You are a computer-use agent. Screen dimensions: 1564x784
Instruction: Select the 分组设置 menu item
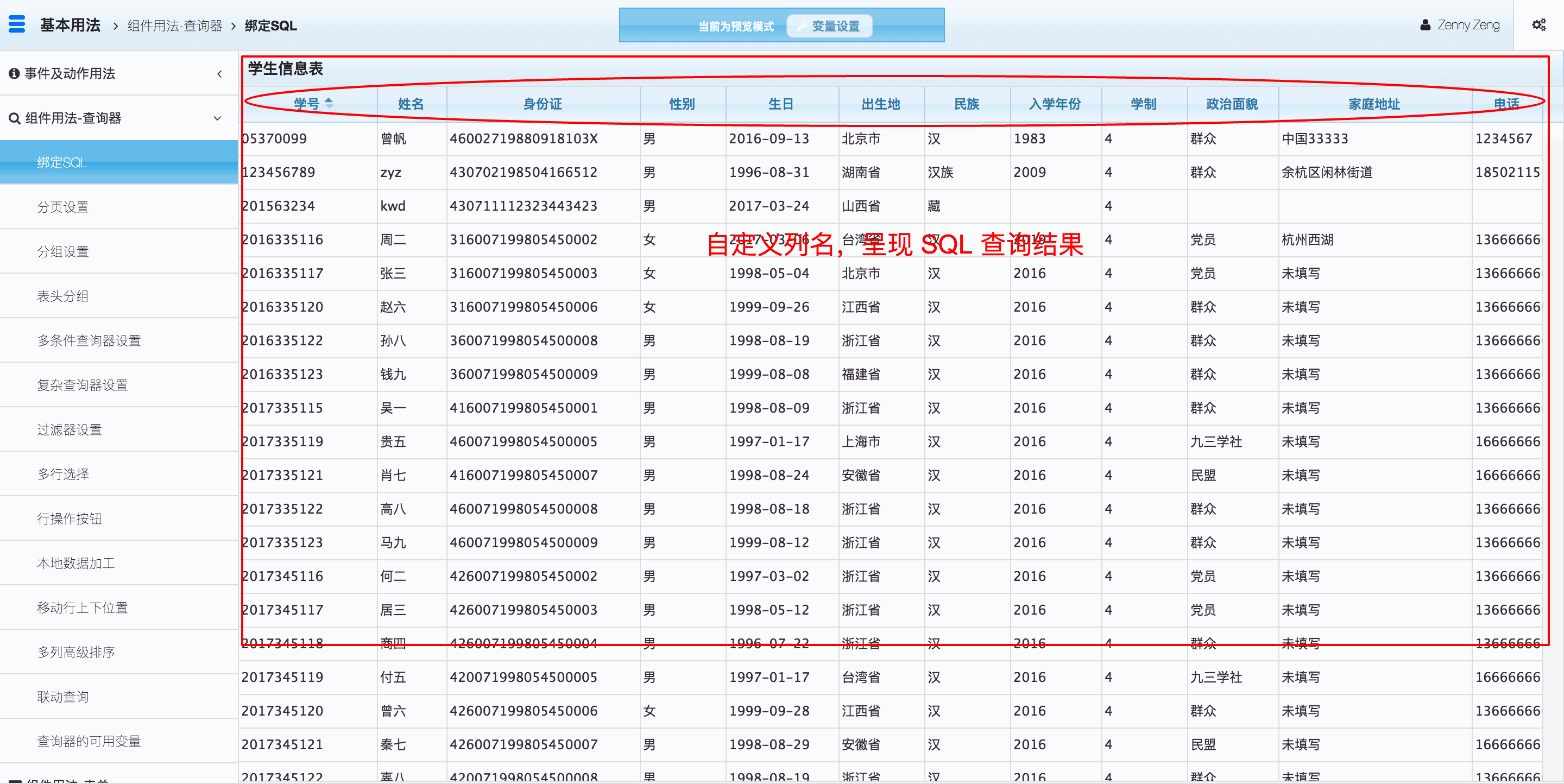point(63,251)
